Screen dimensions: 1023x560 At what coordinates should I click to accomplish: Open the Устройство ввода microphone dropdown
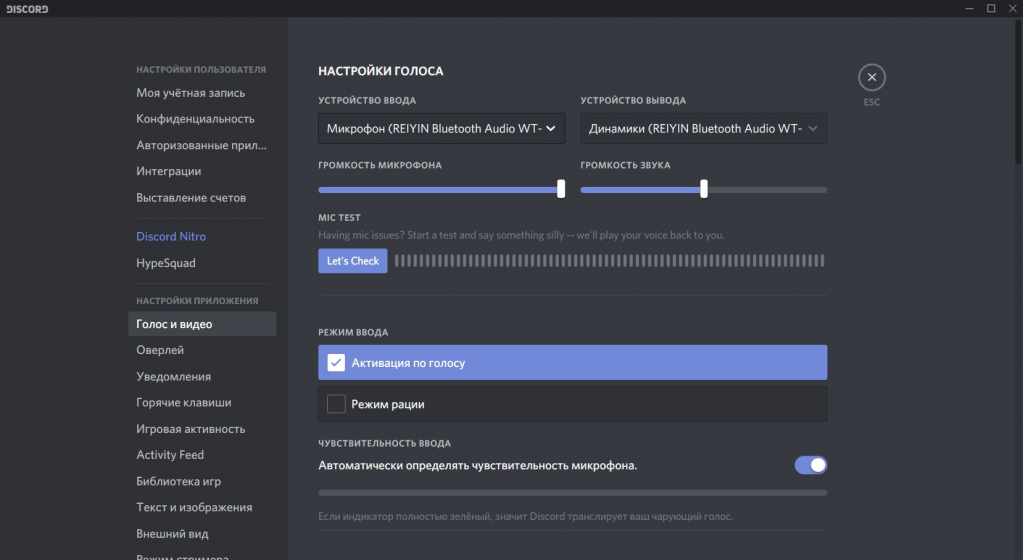441,128
